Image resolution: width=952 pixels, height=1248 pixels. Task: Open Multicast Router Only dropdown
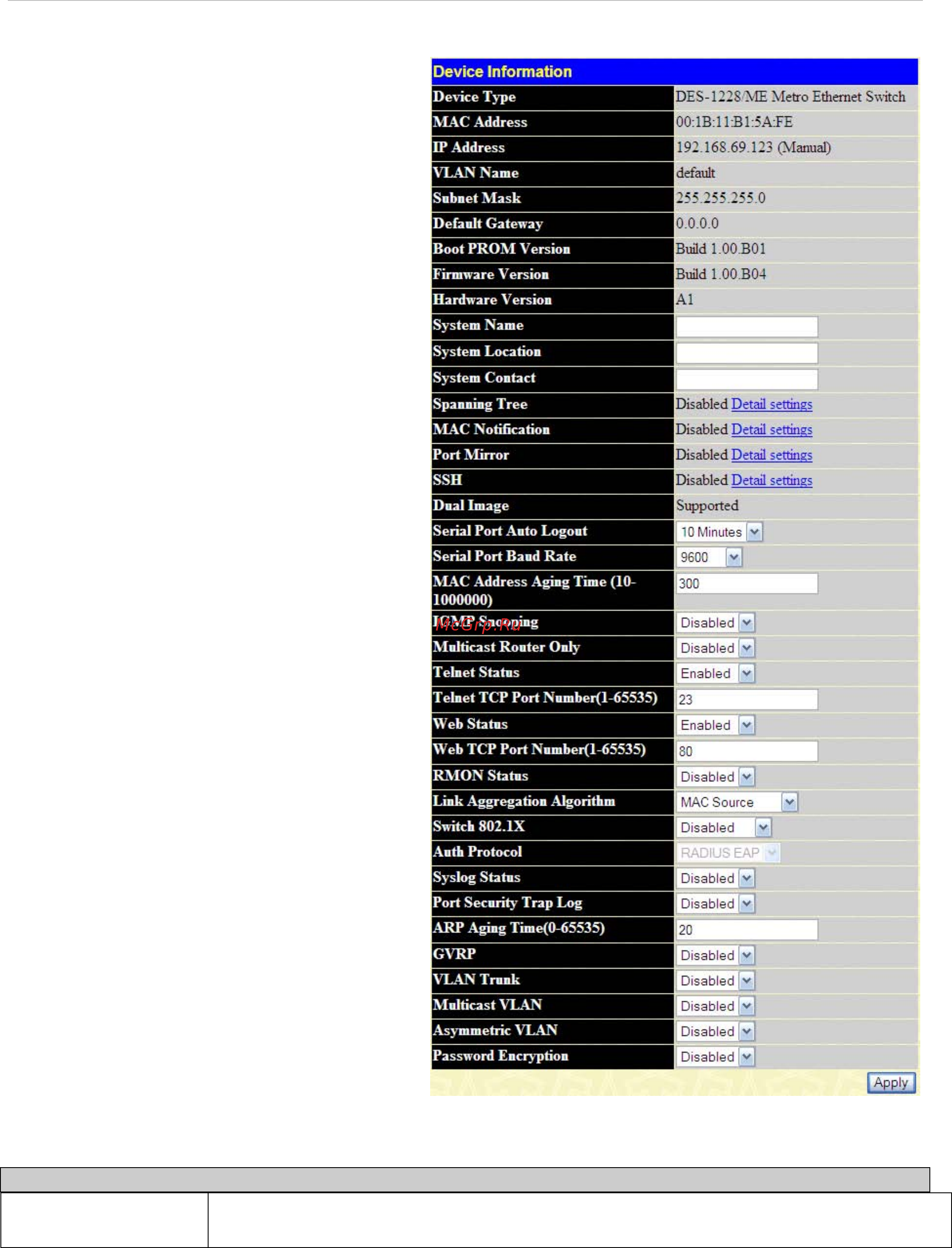coord(715,648)
